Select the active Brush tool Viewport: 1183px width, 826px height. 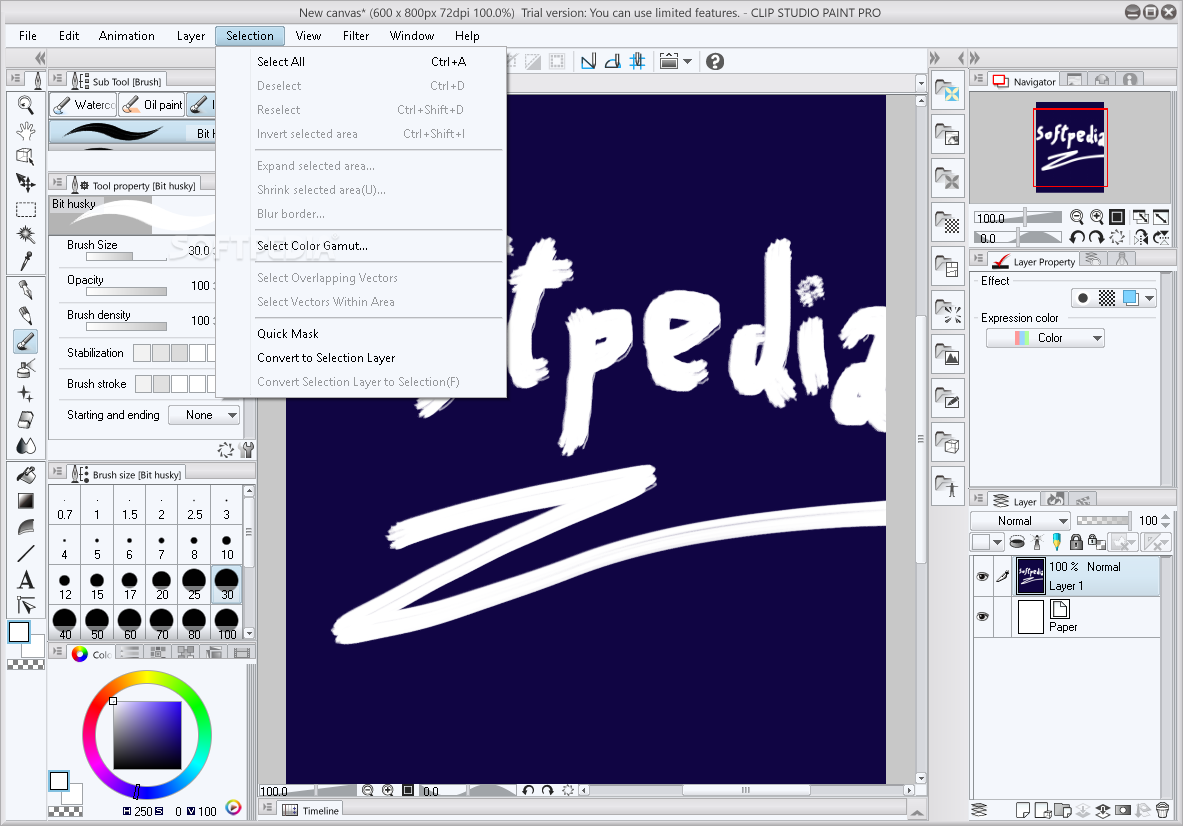[x=26, y=342]
